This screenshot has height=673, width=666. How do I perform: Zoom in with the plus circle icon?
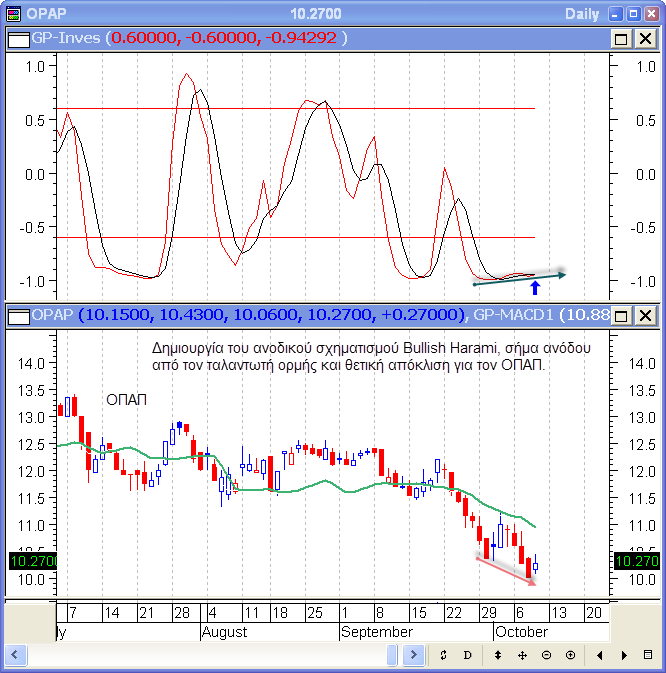tap(570, 655)
